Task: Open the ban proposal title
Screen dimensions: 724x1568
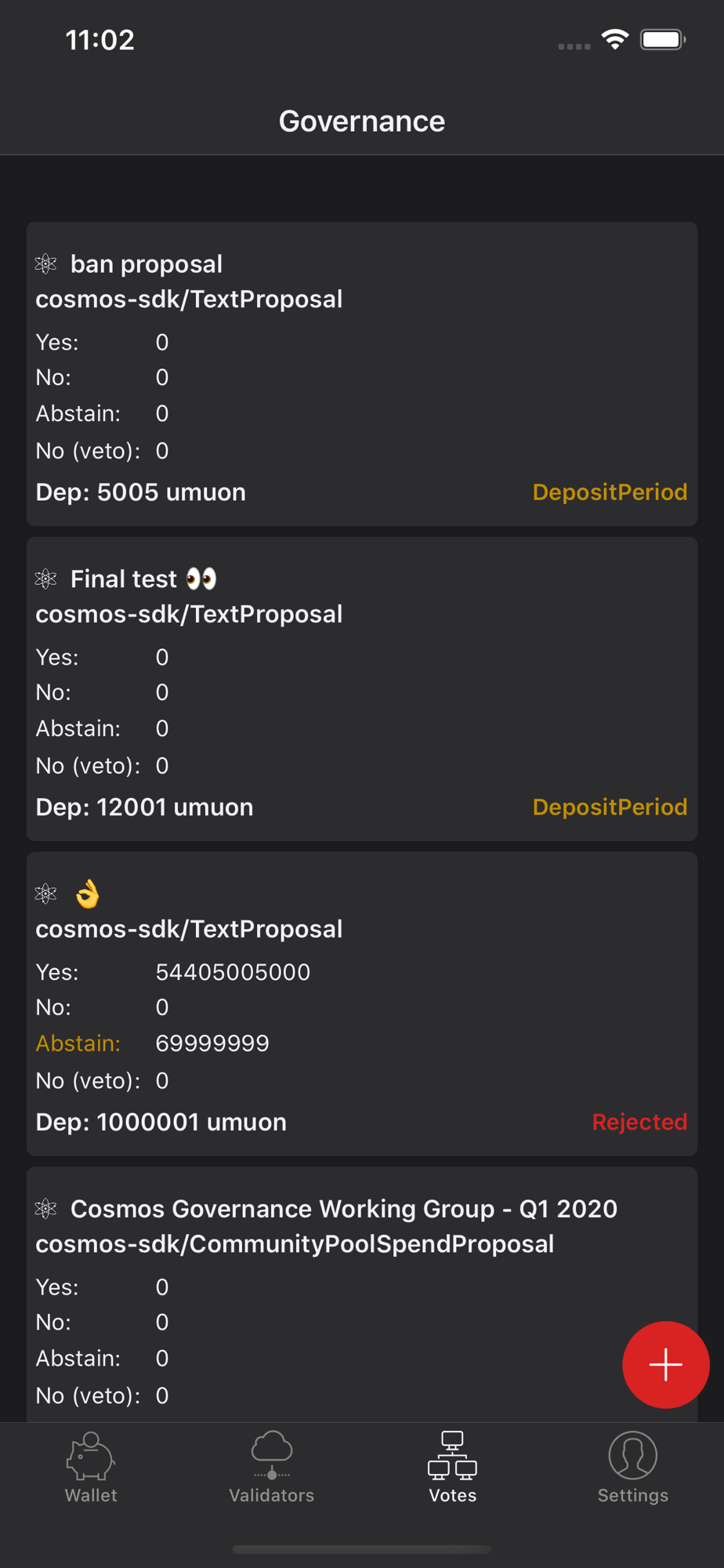Action: 147,264
